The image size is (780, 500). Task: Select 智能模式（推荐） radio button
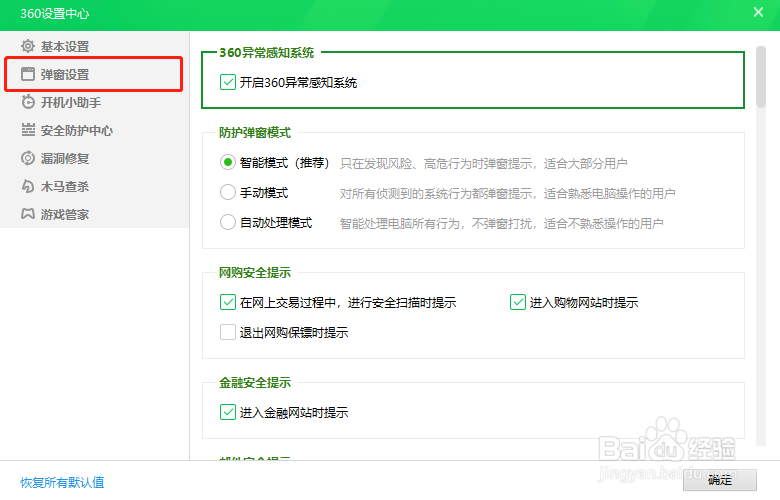pyautogui.click(x=228, y=162)
